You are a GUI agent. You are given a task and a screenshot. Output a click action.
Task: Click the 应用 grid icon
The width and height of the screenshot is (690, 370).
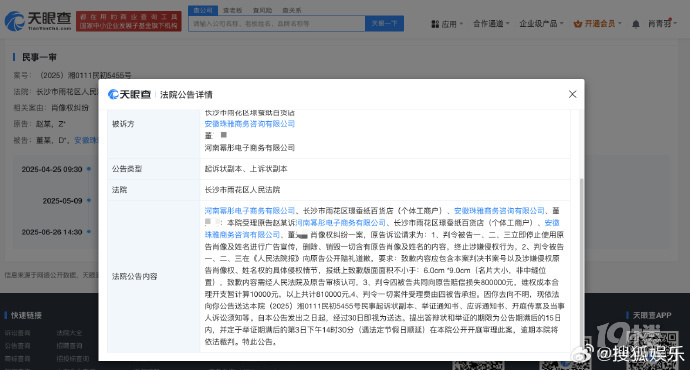pos(435,24)
